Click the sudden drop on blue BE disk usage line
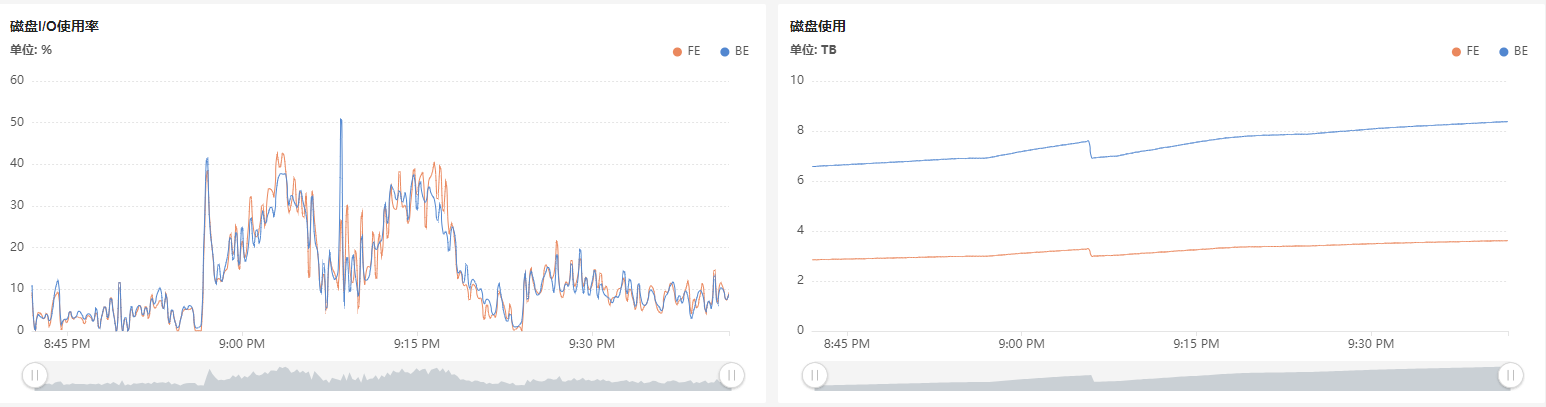The height and width of the screenshot is (407, 1546). click(x=1090, y=149)
